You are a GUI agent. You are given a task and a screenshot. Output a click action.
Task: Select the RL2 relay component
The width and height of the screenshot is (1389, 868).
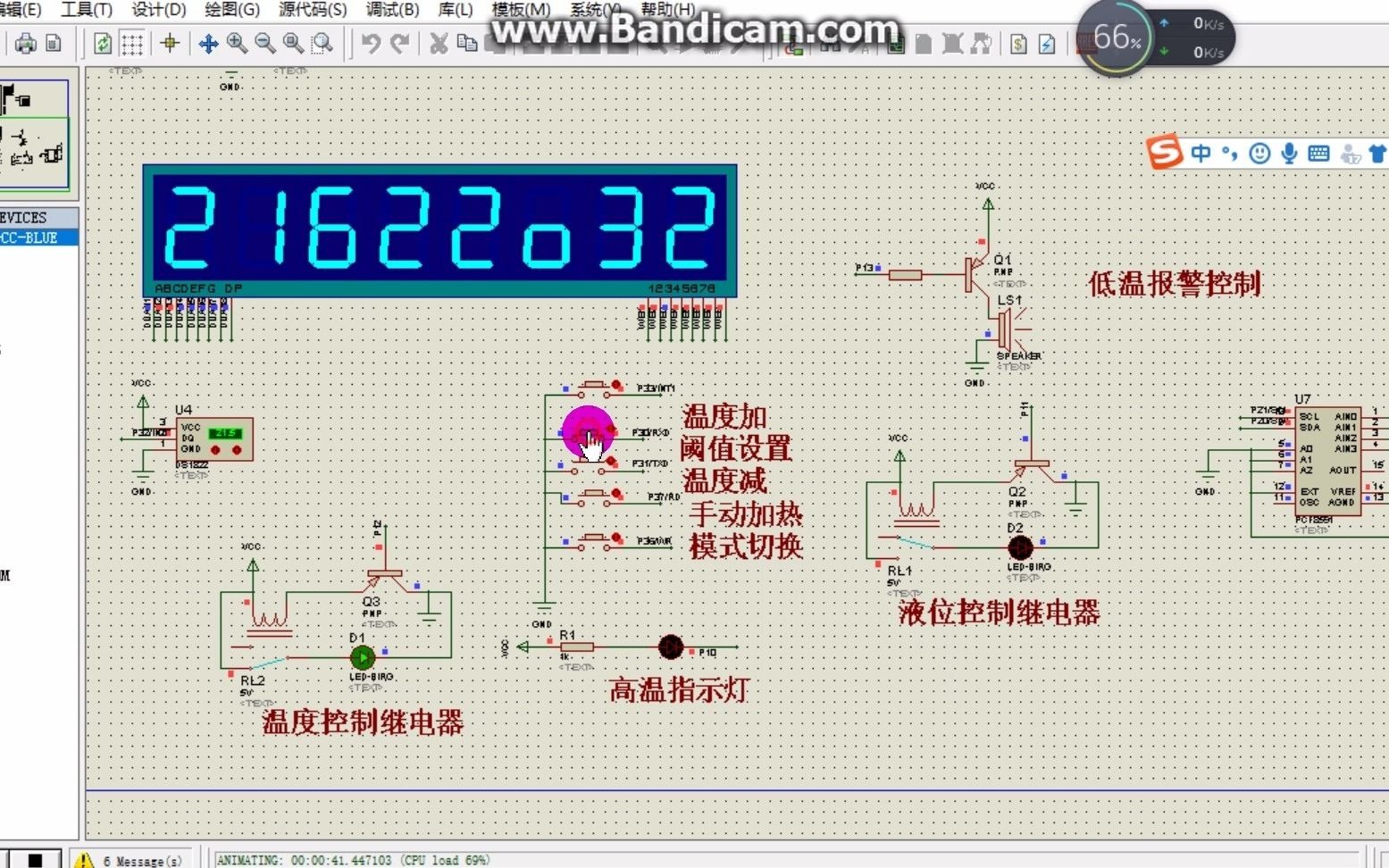267,641
